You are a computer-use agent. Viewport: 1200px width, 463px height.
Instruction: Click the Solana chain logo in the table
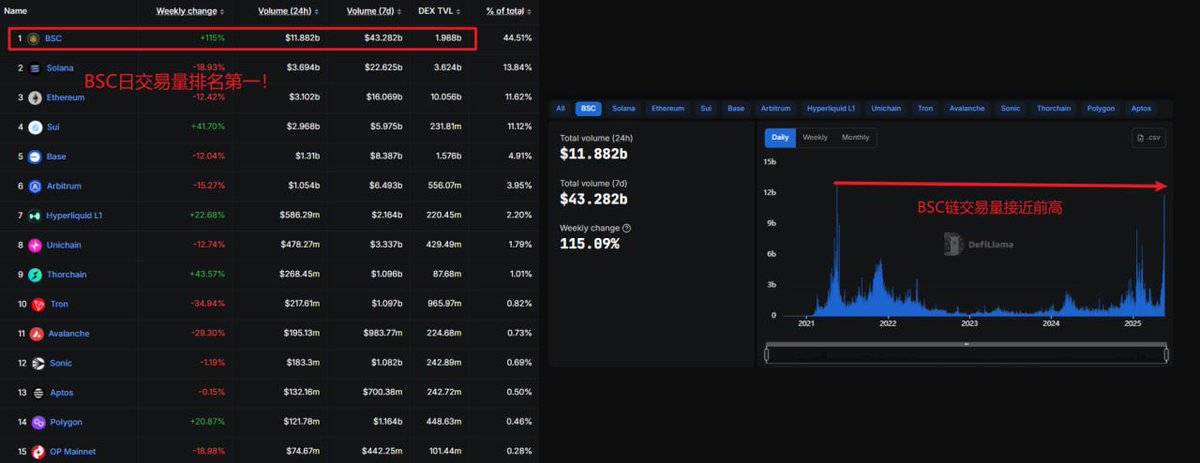(x=36, y=68)
